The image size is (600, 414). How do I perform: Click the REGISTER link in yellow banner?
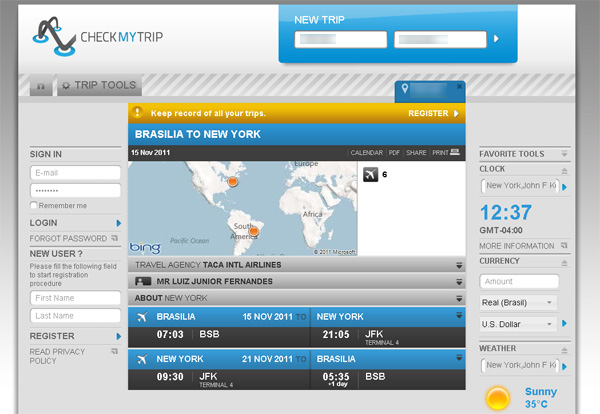click(x=433, y=113)
